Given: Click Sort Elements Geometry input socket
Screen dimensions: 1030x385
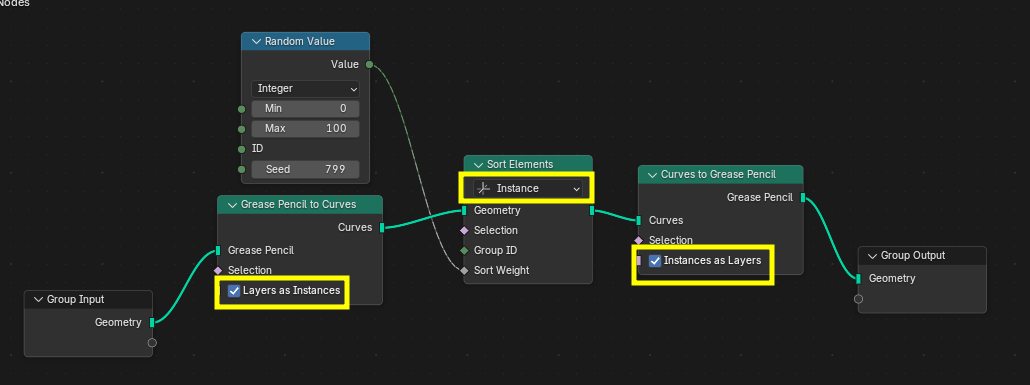Looking at the screenshot, I should click(x=464, y=211).
